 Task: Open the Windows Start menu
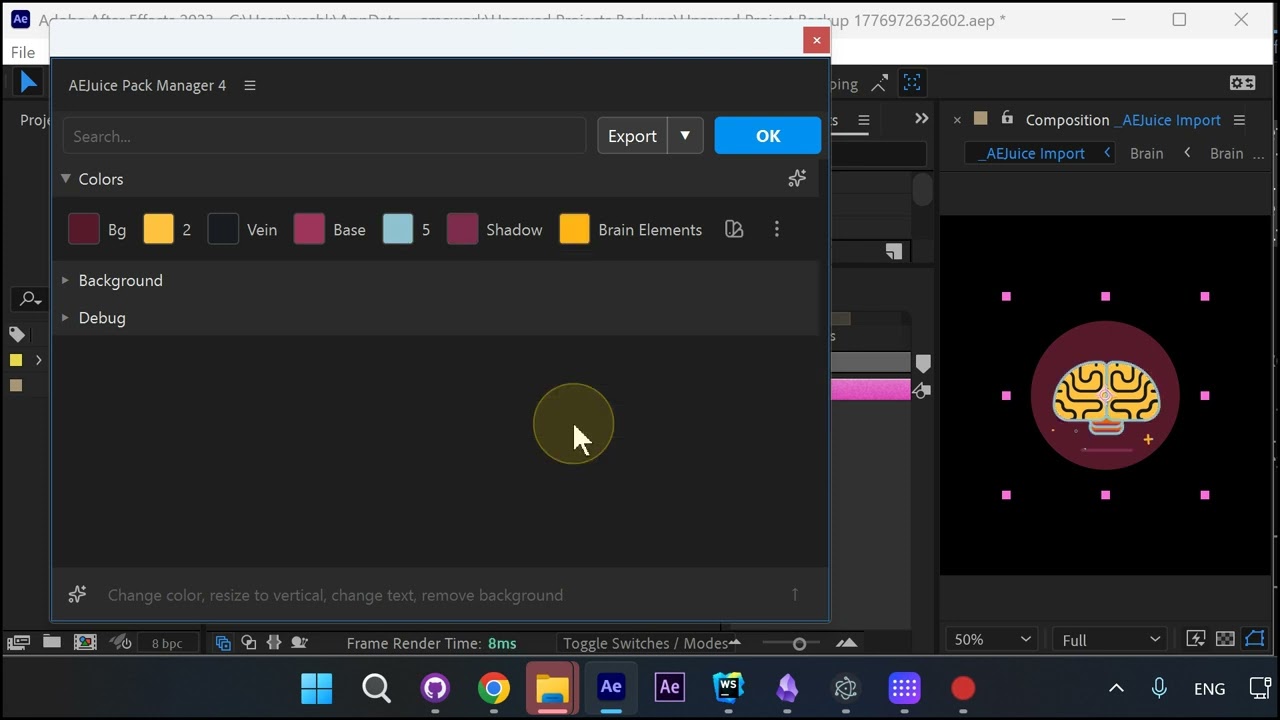pos(317,688)
